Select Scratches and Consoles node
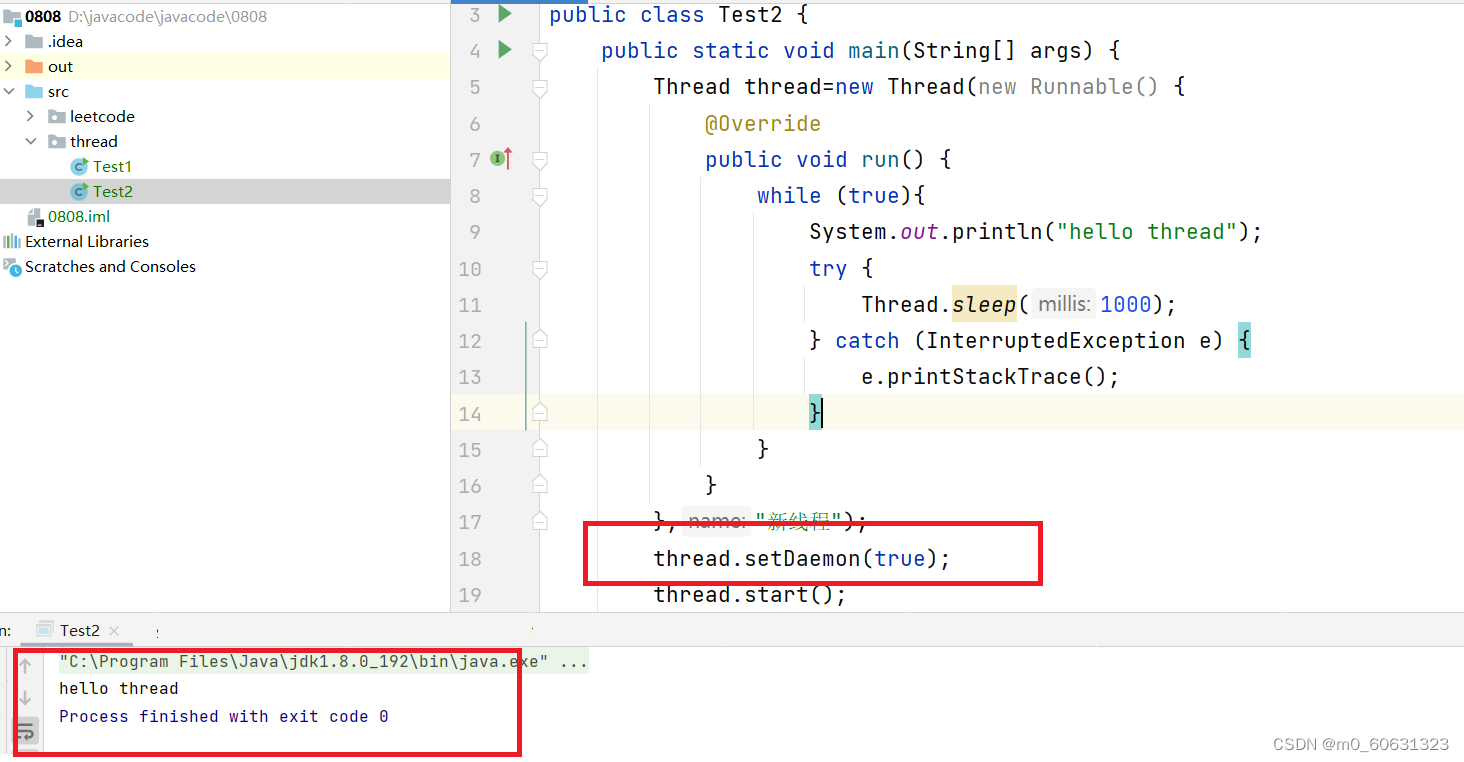Viewport: 1464px width, 762px height. [x=110, y=266]
